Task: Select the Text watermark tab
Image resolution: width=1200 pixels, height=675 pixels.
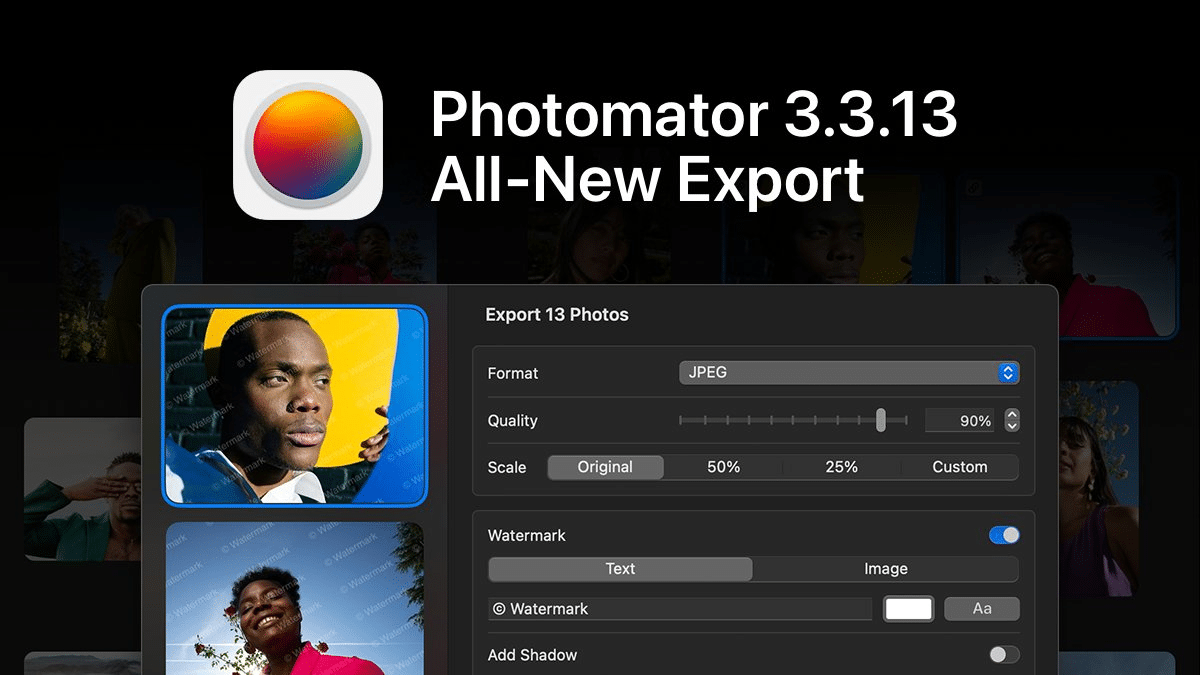Action: [620, 568]
